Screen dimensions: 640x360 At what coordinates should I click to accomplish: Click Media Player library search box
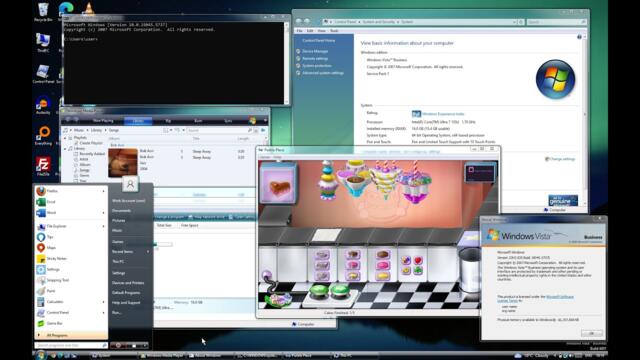click(x=220, y=130)
